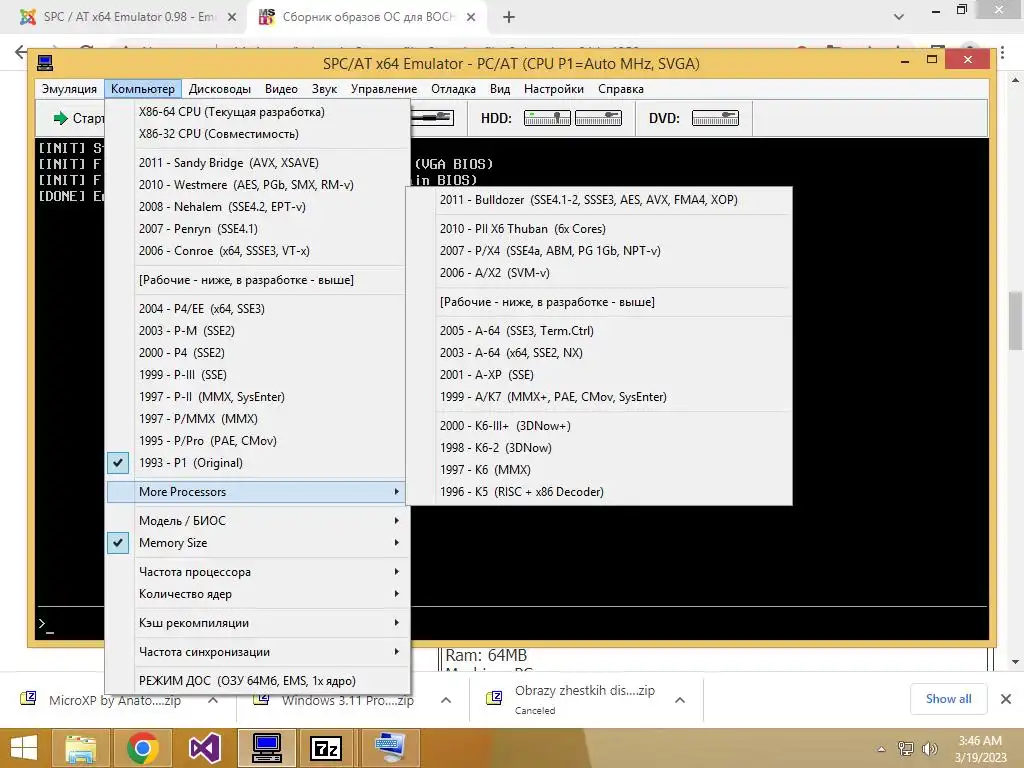Image resolution: width=1024 pixels, height=768 pixels.
Task: Open options for Obrazy zhestkih download
Action: click(680, 700)
